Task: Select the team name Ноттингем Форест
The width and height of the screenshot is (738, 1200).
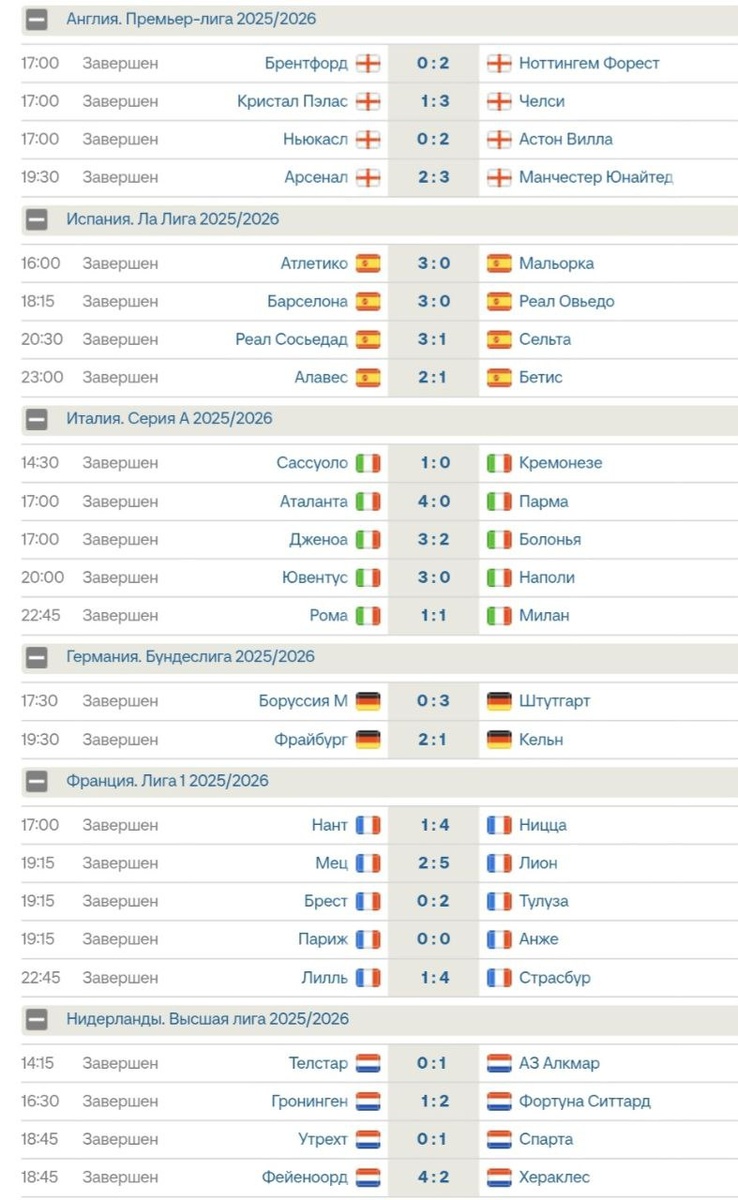Action: coord(590,63)
